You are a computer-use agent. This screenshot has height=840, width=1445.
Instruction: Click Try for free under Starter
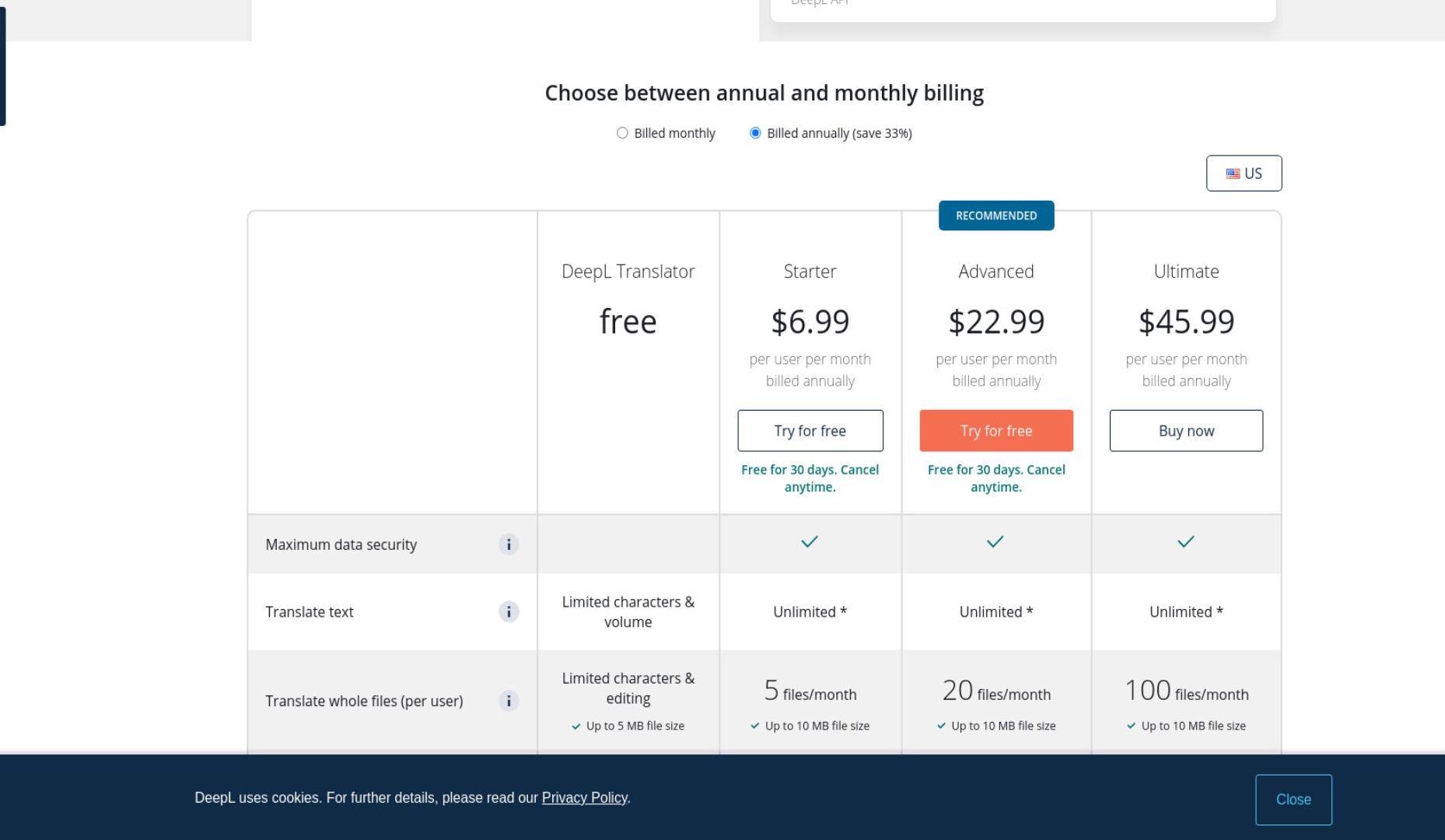810,431
